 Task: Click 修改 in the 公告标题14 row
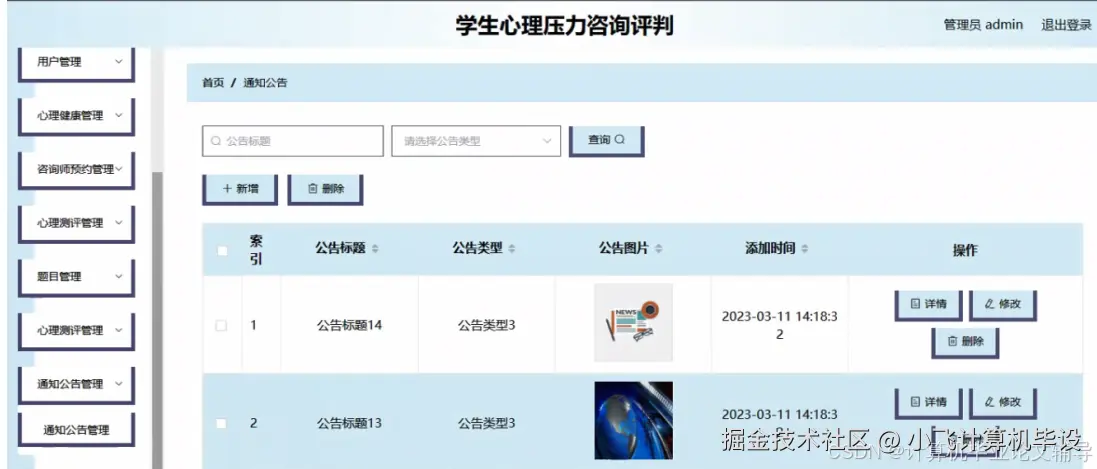(x=1003, y=304)
